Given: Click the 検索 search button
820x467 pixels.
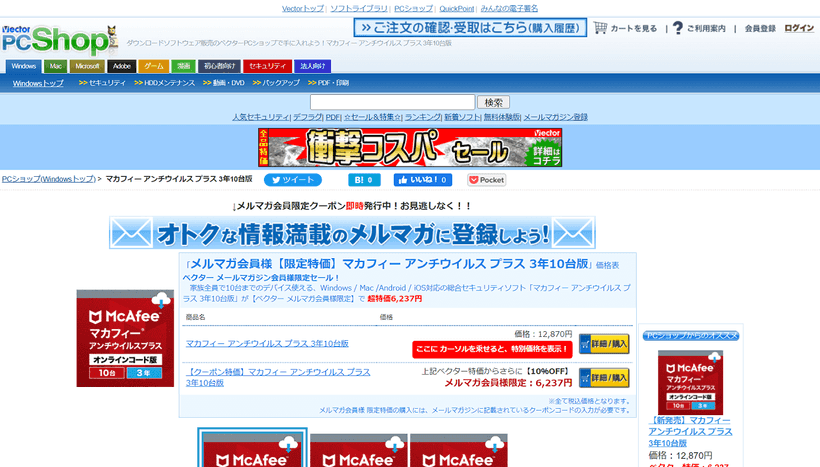Looking at the screenshot, I should pyautogui.click(x=493, y=102).
